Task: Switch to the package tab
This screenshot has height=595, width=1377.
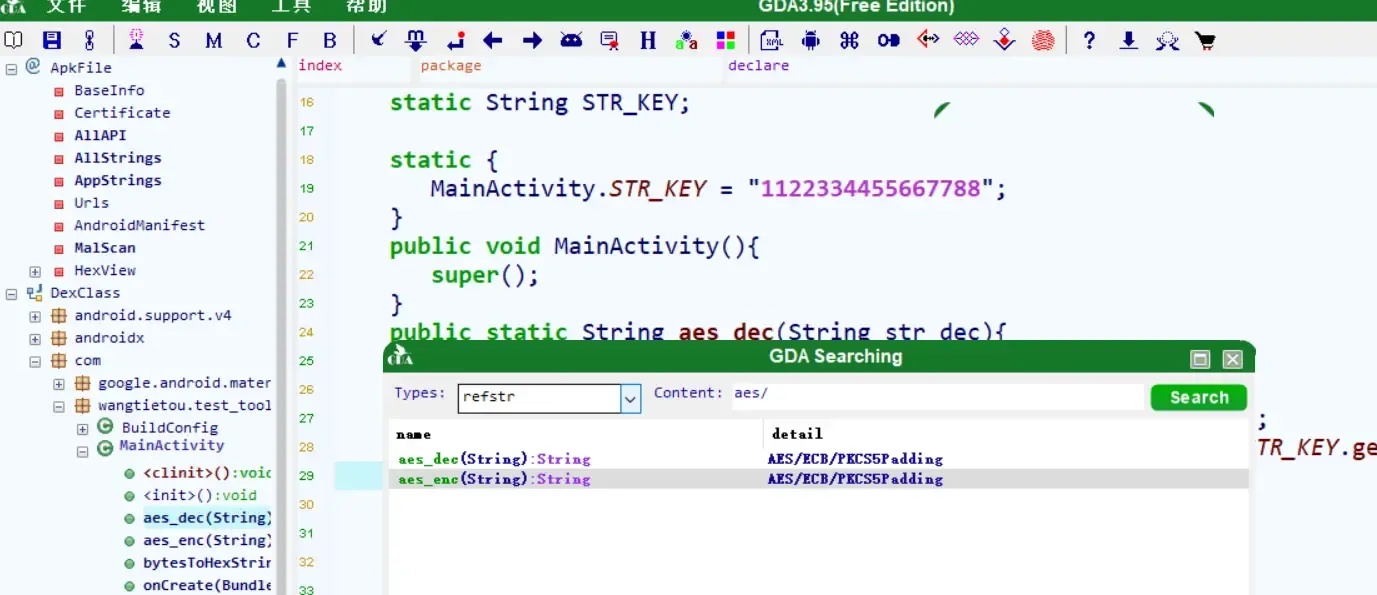Action: pos(450,65)
